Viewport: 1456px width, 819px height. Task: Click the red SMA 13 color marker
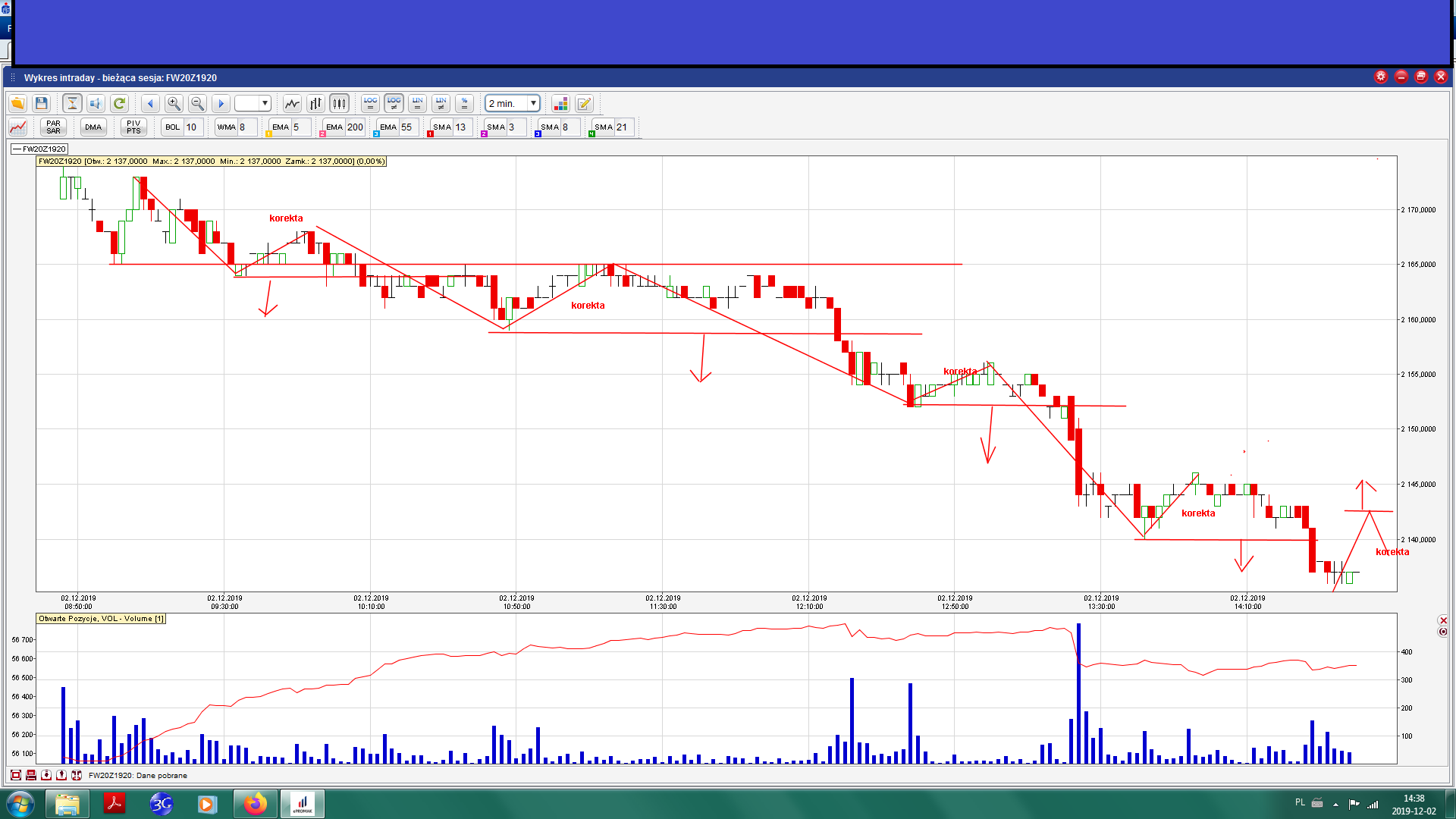[x=430, y=134]
